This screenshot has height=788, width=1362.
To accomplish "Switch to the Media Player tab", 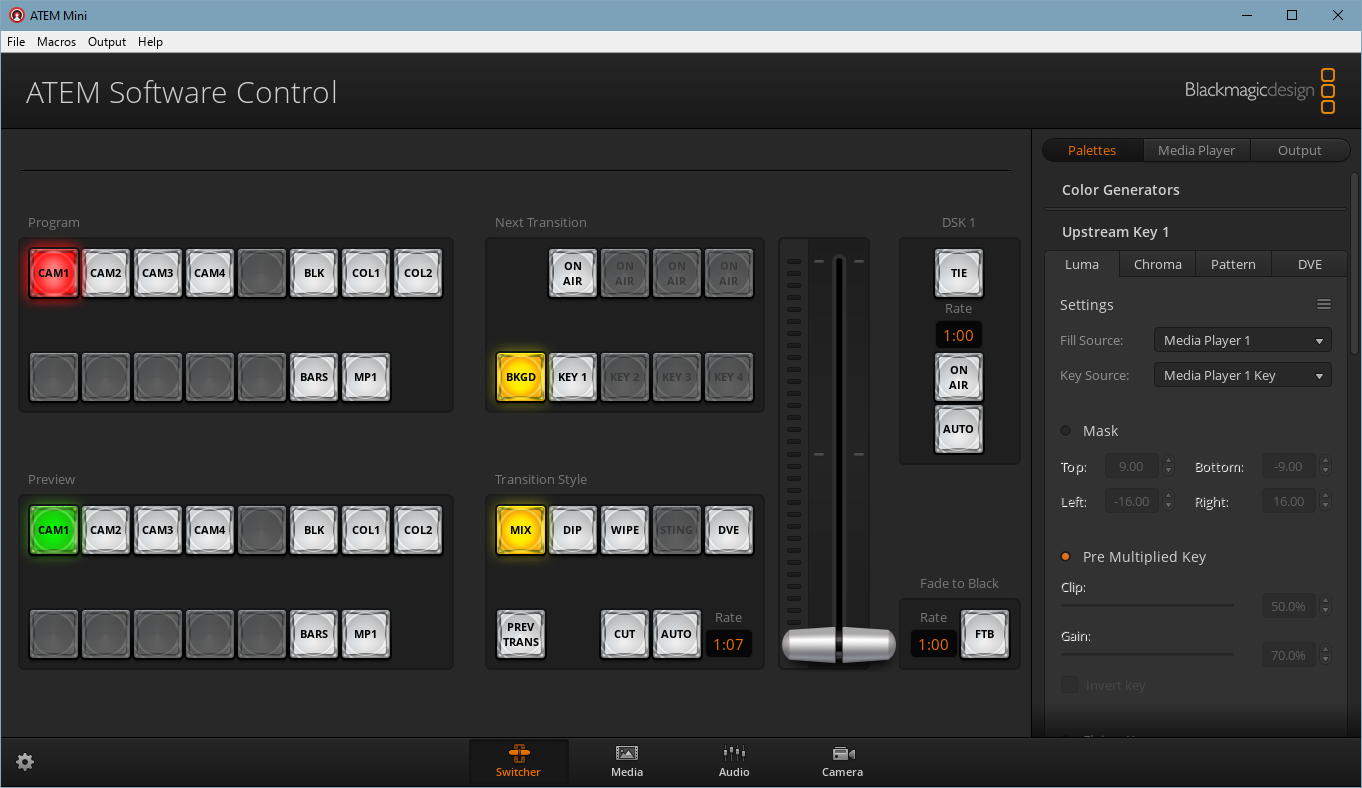I will (1196, 150).
